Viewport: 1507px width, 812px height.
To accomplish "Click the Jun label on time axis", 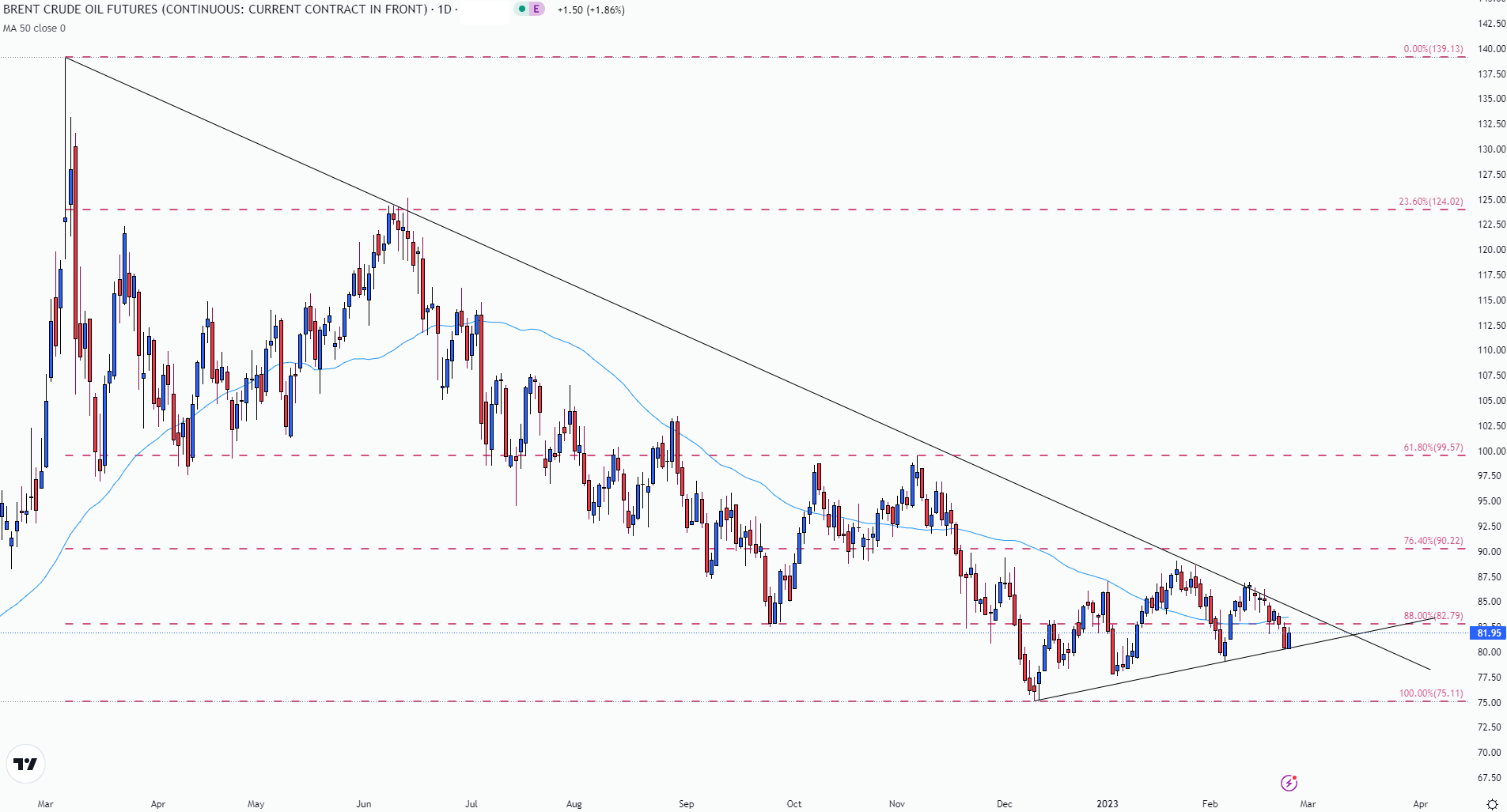I will (x=364, y=804).
